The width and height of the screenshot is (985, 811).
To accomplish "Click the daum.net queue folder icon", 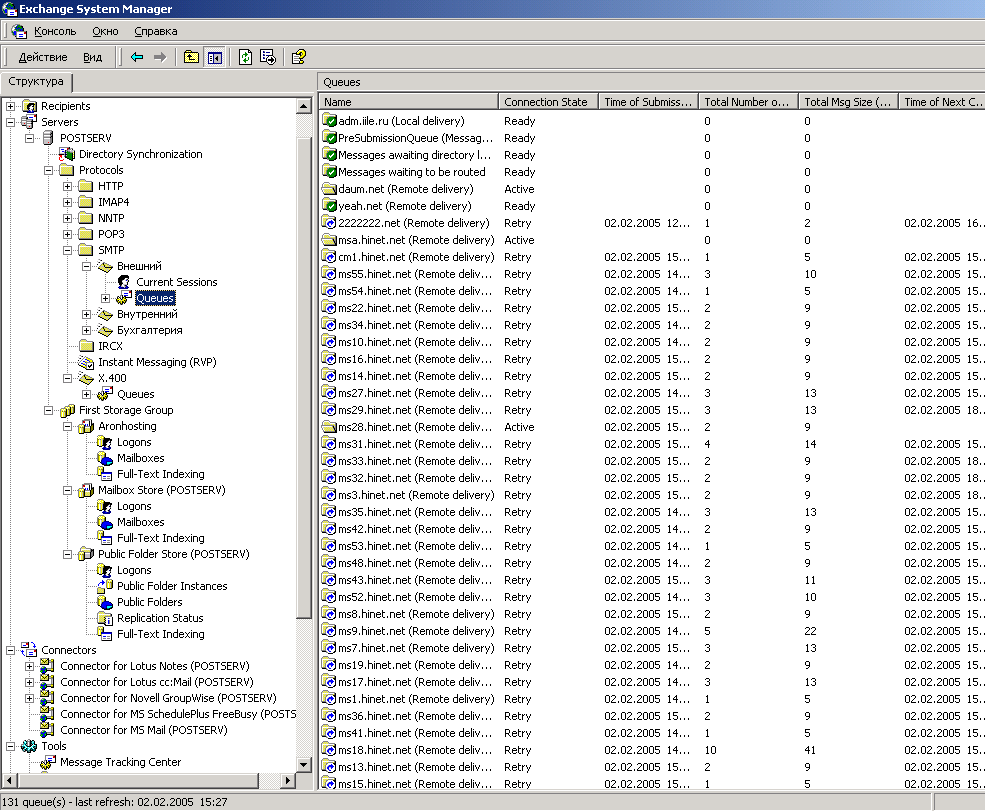I will click(x=329, y=188).
